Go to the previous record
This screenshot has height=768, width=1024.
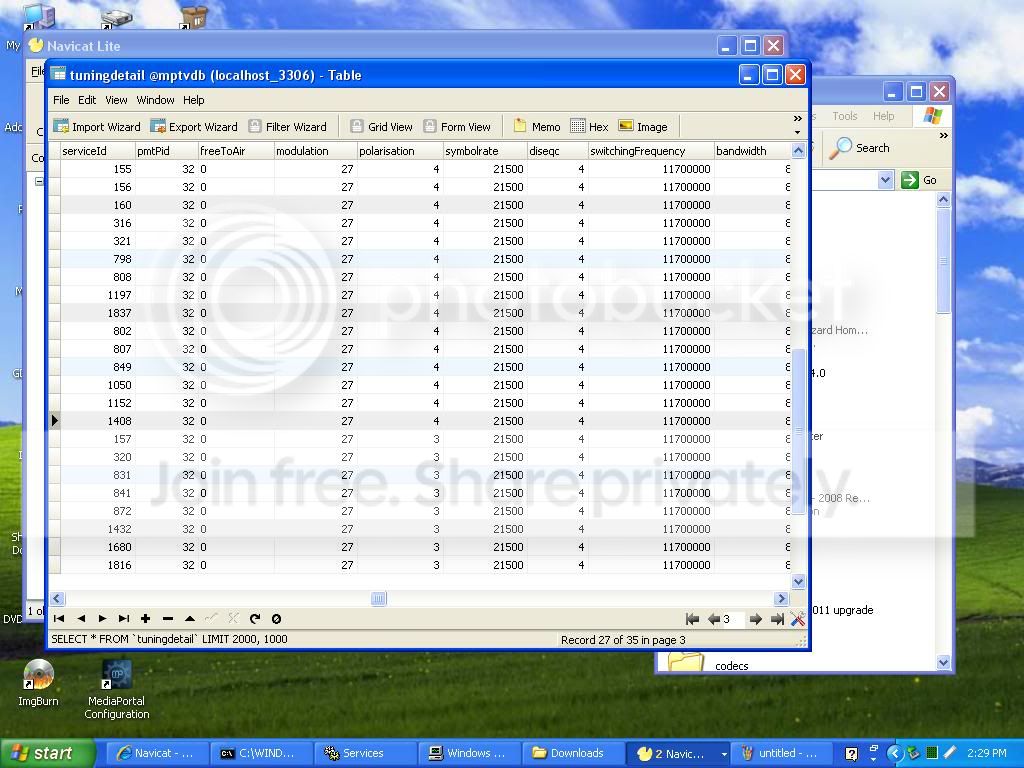[81, 618]
